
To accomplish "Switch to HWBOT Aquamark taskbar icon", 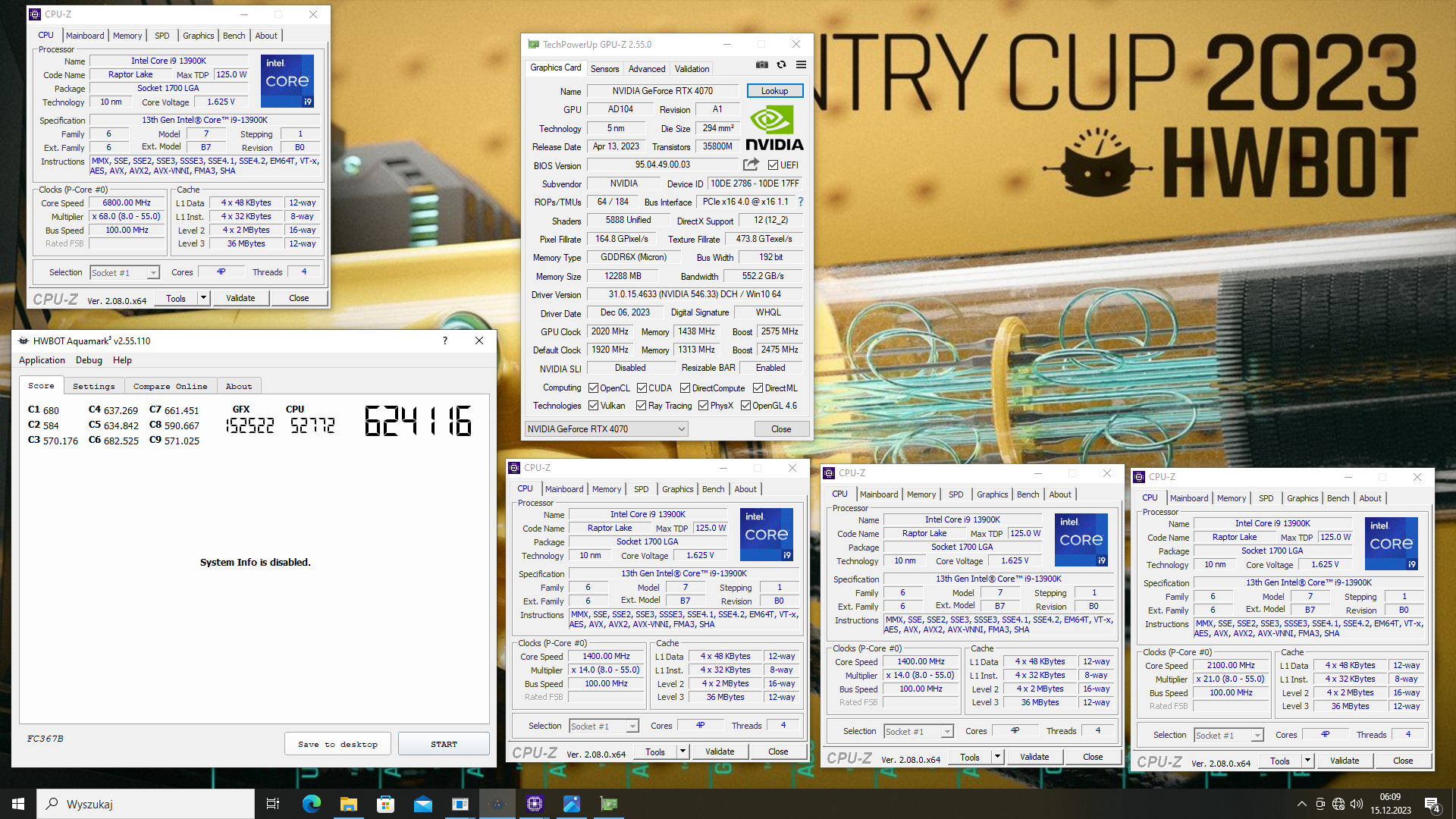I will tap(497, 804).
